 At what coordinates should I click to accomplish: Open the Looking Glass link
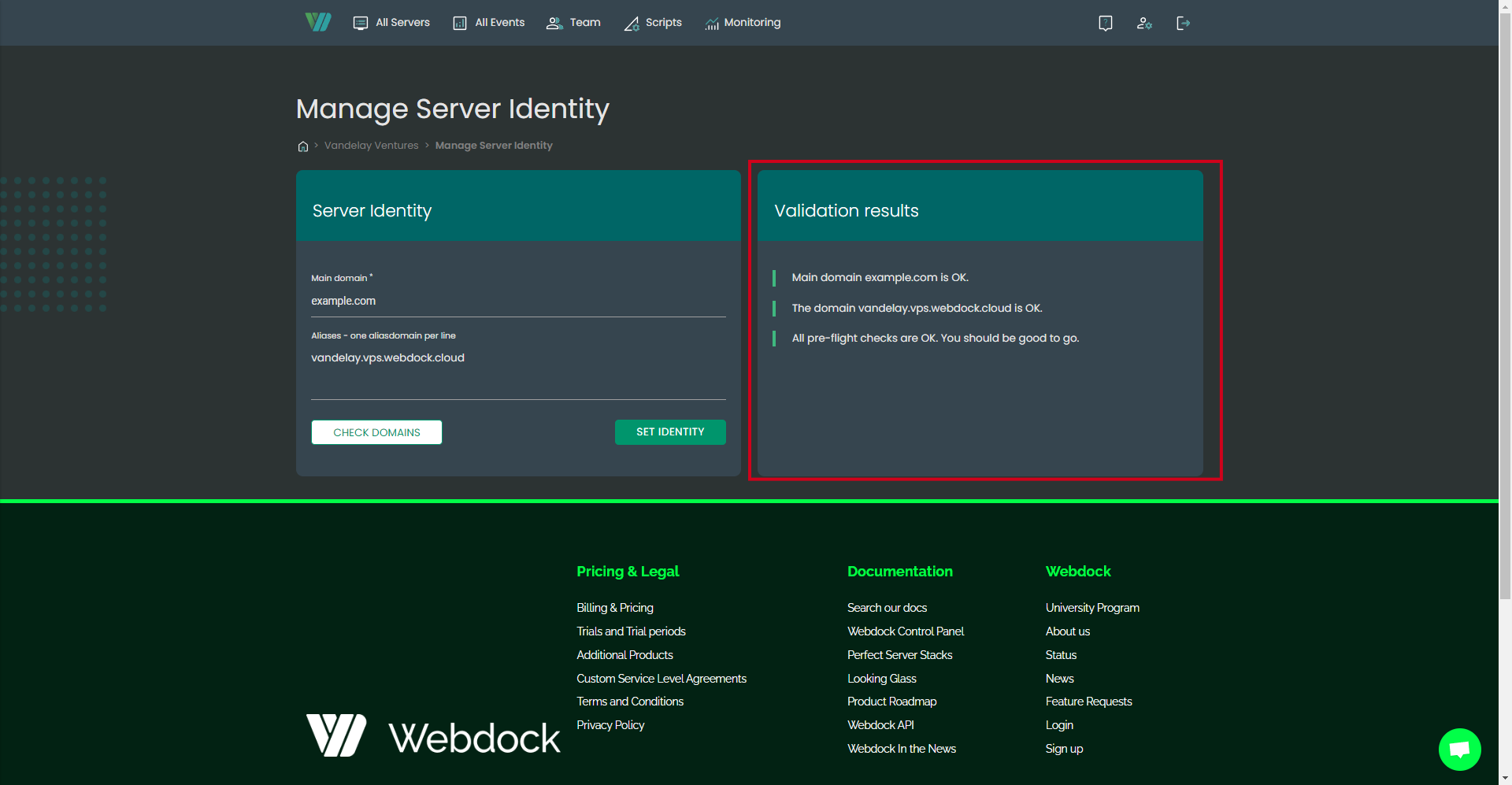coord(882,679)
